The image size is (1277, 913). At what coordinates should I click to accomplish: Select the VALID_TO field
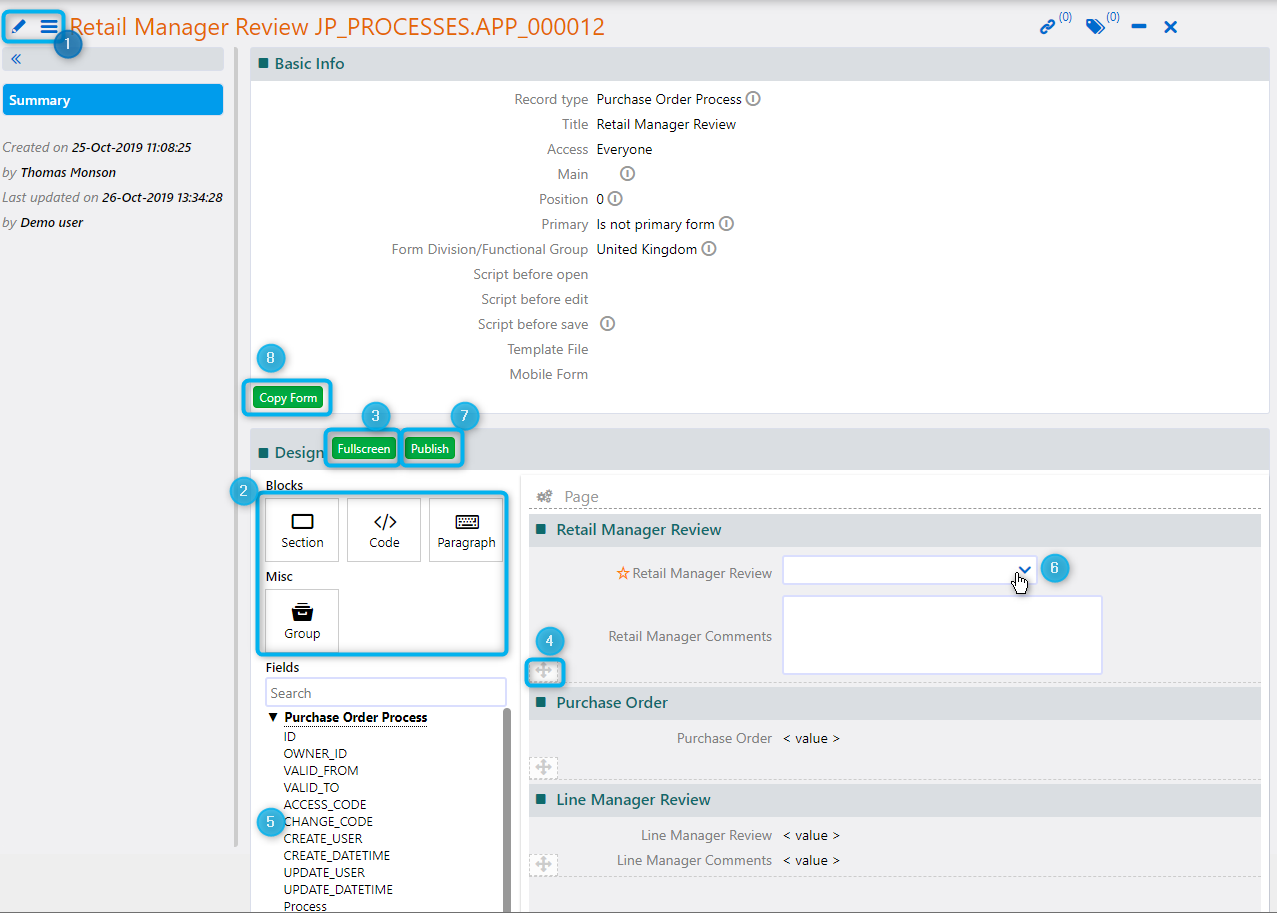click(311, 787)
